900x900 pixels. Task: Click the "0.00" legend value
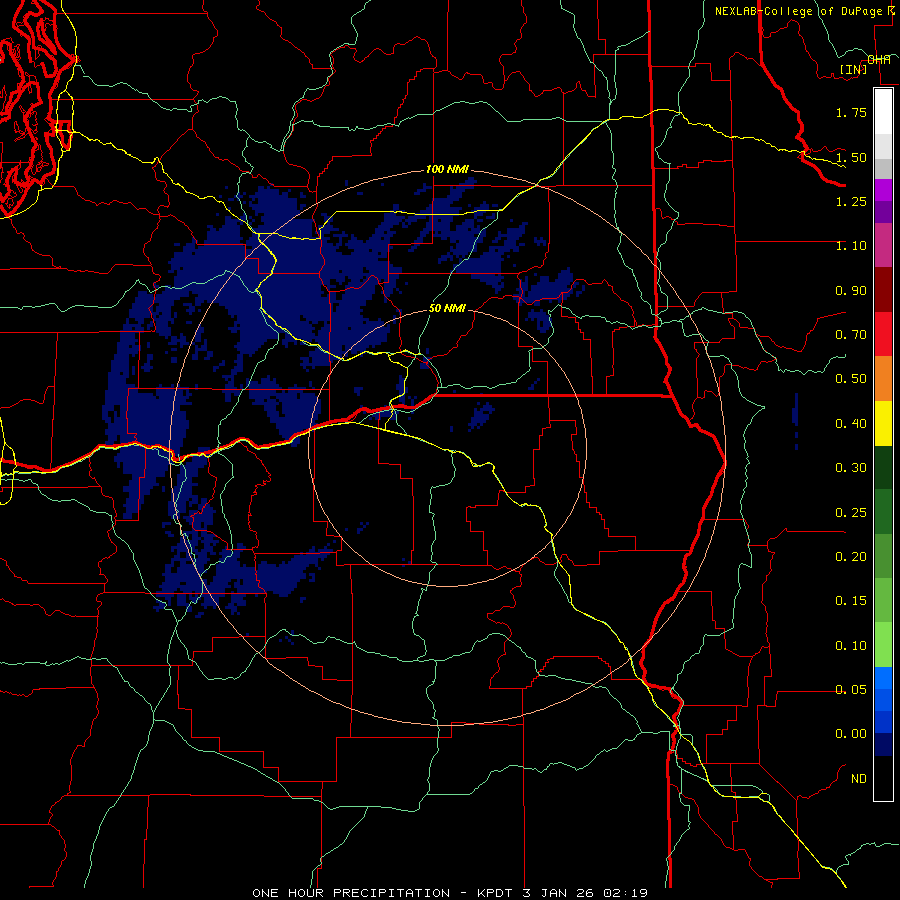(x=851, y=734)
